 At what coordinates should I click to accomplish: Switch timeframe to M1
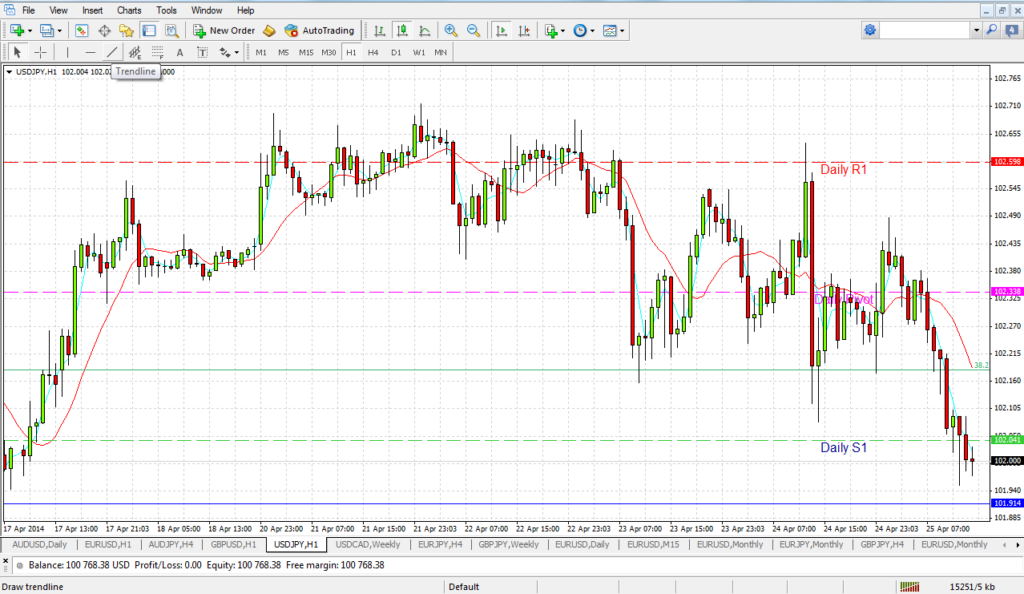[x=261, y=52]
